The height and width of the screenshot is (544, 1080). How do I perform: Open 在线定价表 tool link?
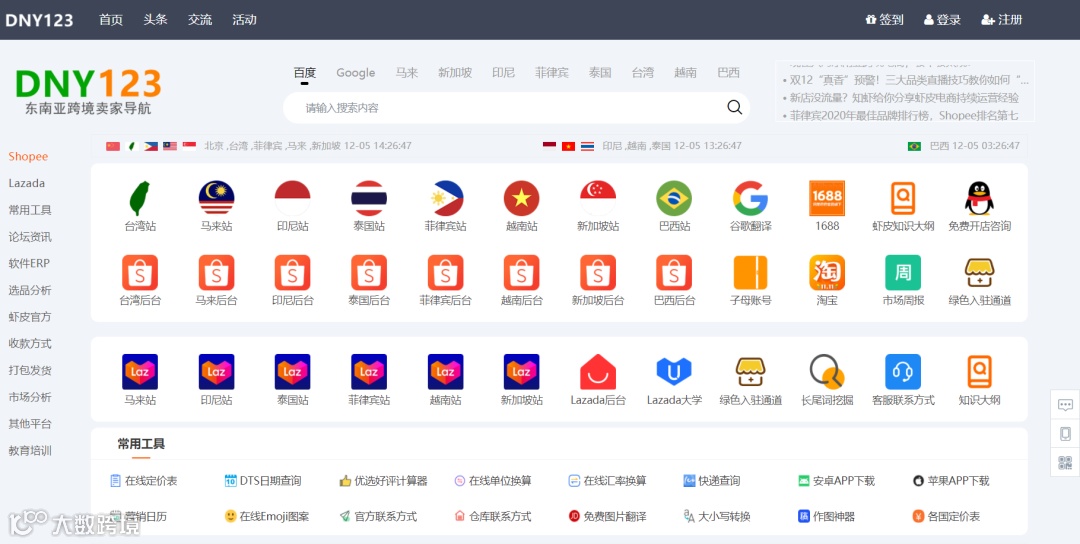tap(143, 481)
